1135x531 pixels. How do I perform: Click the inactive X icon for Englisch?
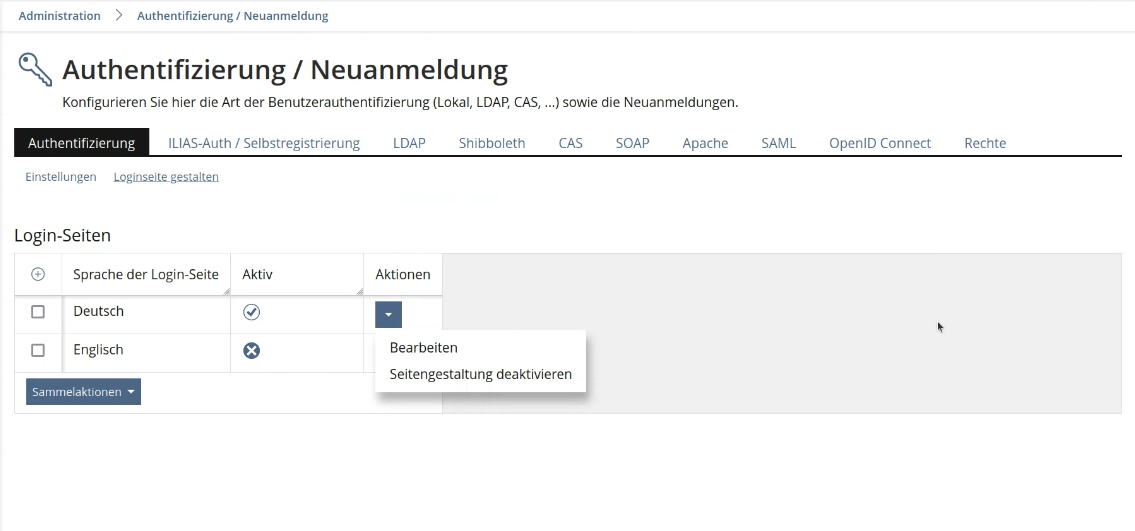(x=252, y=351)
